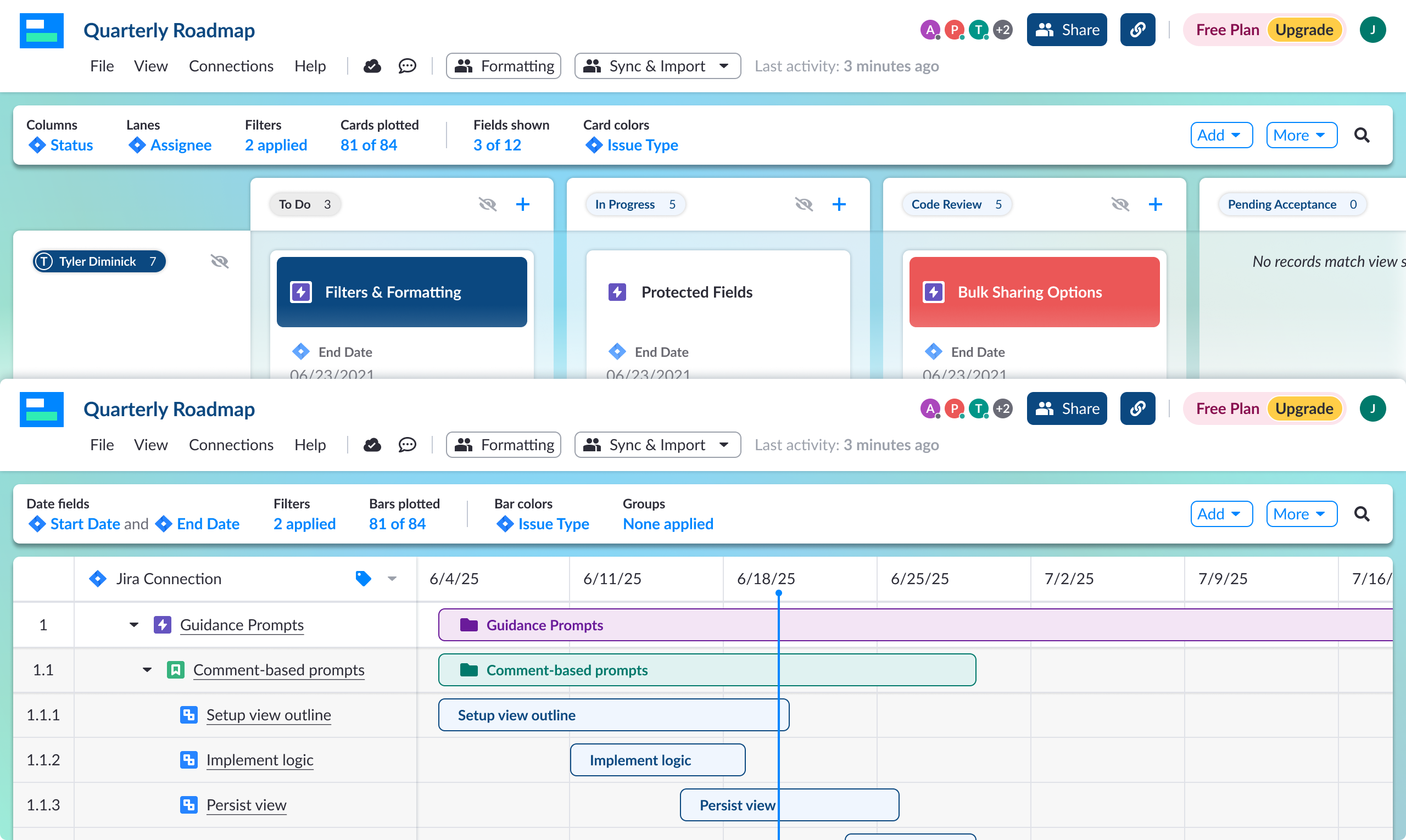Image resolution: width=1406 pixels, height=840 pixels.
Task: Open the More dropdown in the Gantt toolbar
Action: pyautogui.click(x=1301, y=513)
